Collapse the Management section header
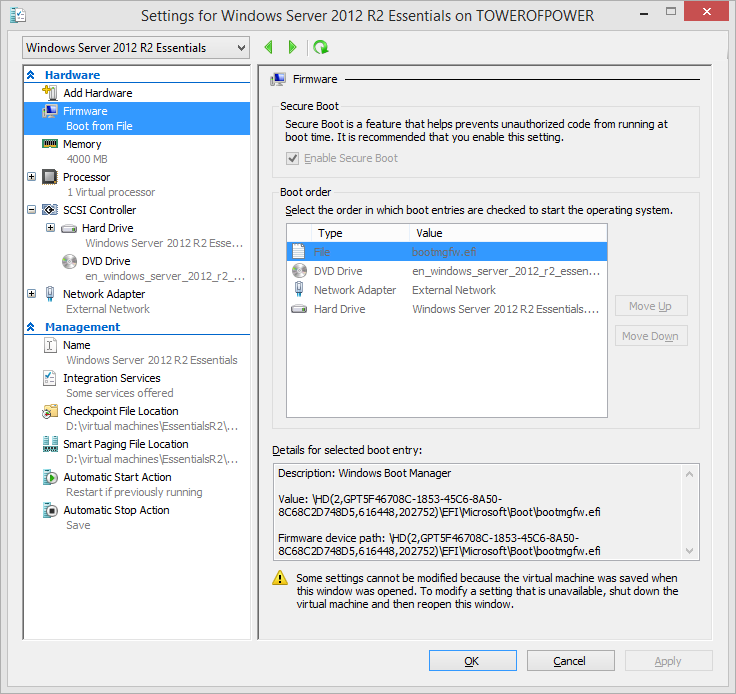 [x=31, y=327]
